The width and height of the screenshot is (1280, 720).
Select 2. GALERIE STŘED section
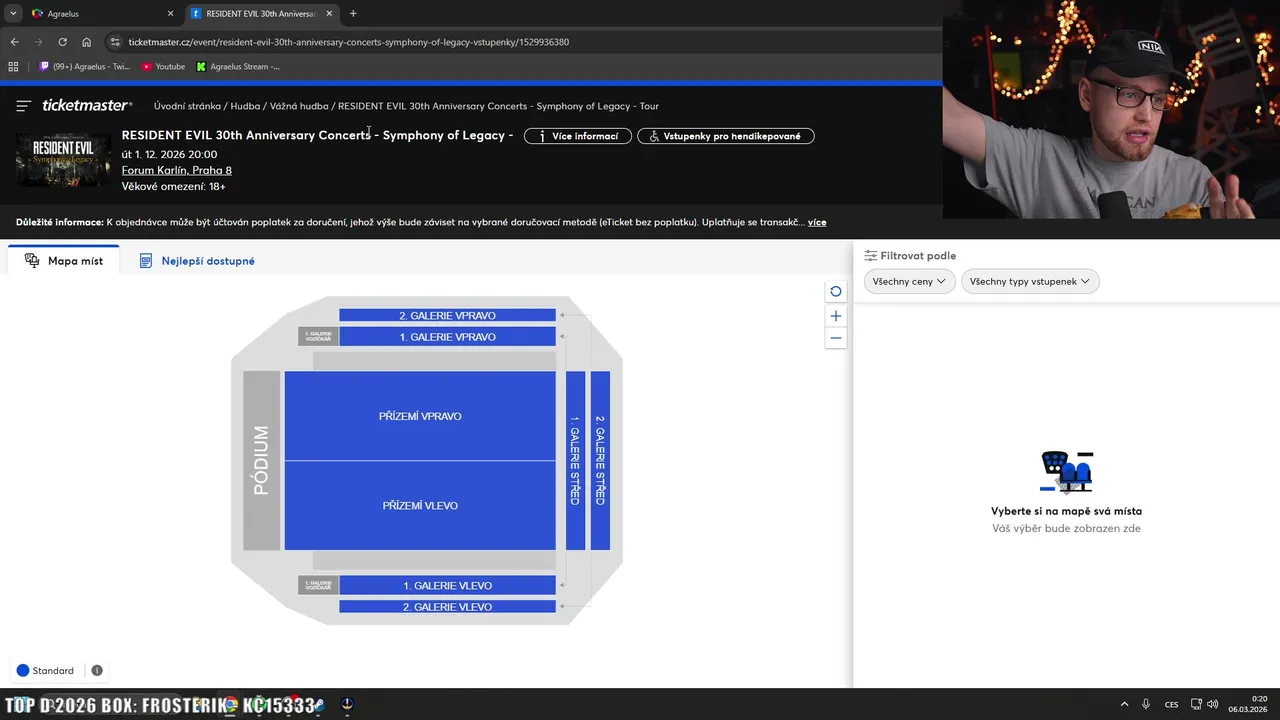(x=600, y=461)
